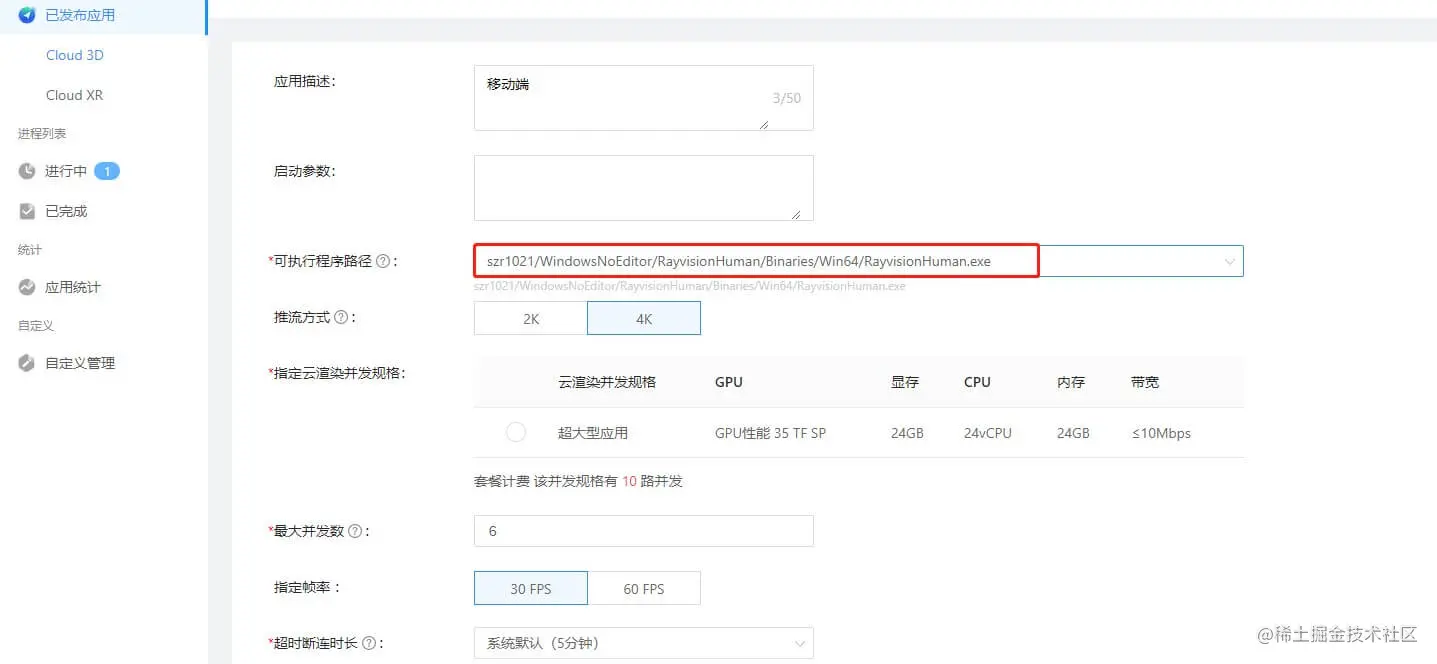Click the 已完成 checkmark icon
The width and height of the screenshot is (1437, 664).
27,211
